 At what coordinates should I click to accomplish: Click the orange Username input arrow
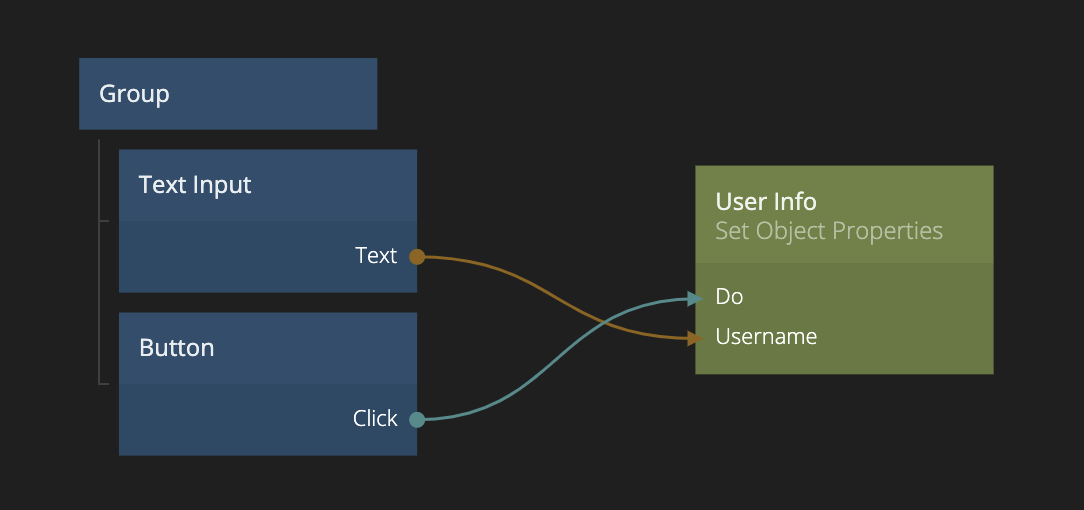(x=695, y=338)
